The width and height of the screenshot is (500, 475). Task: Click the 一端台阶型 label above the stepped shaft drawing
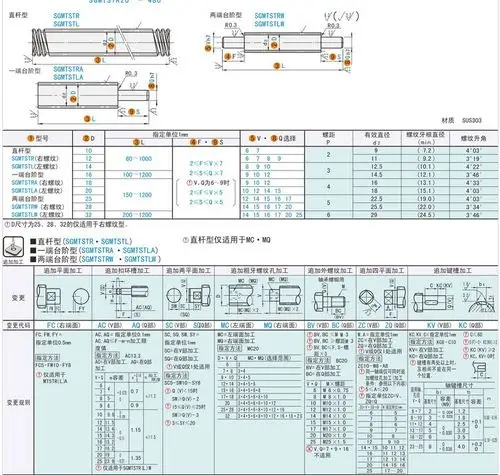25,71
